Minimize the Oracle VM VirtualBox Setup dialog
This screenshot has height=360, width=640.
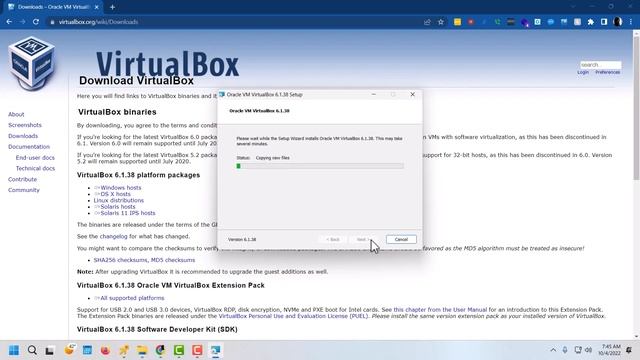(x=373, y=94)
